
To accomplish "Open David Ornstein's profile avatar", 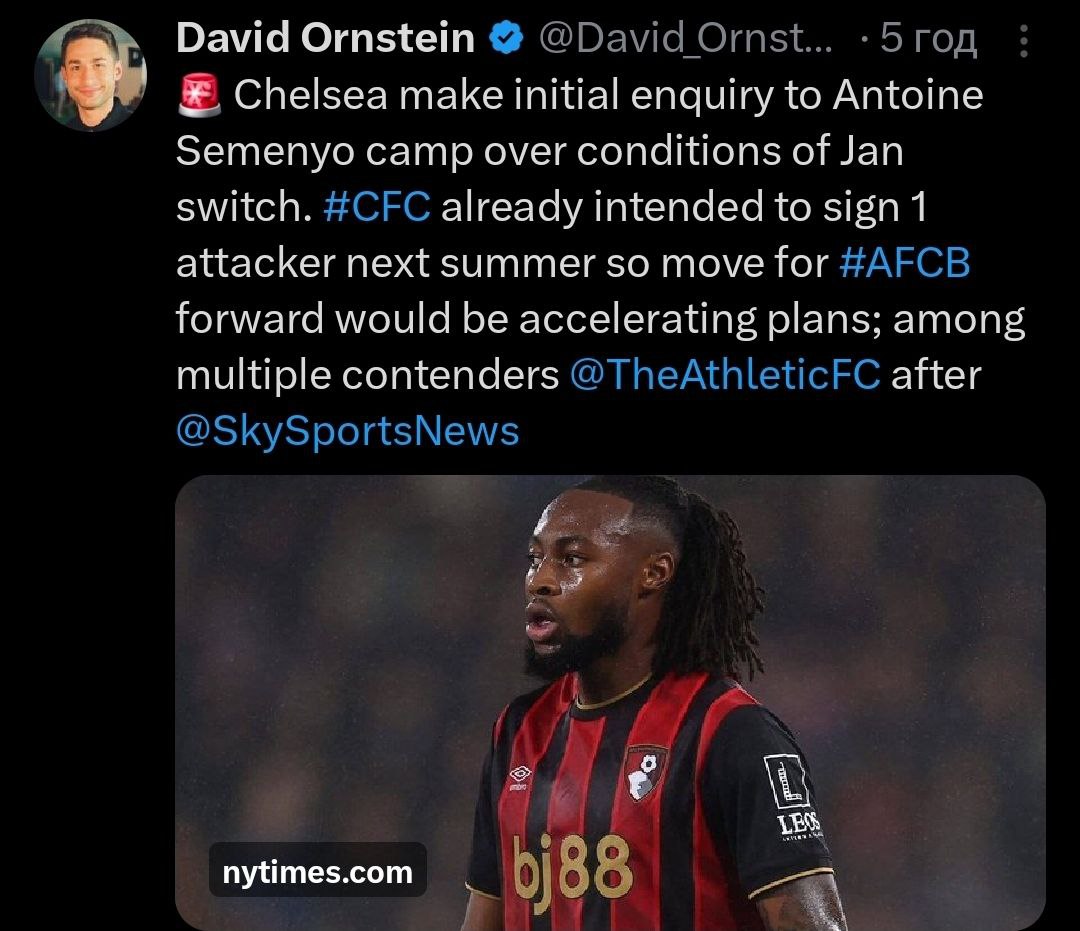I will pyautogui.click(x=91, y=75).
